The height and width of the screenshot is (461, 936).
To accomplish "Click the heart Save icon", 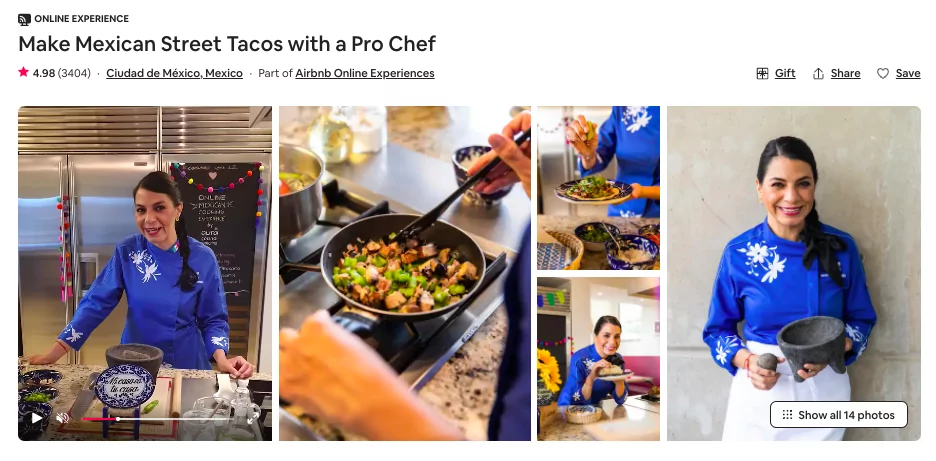I will point(883,73).
